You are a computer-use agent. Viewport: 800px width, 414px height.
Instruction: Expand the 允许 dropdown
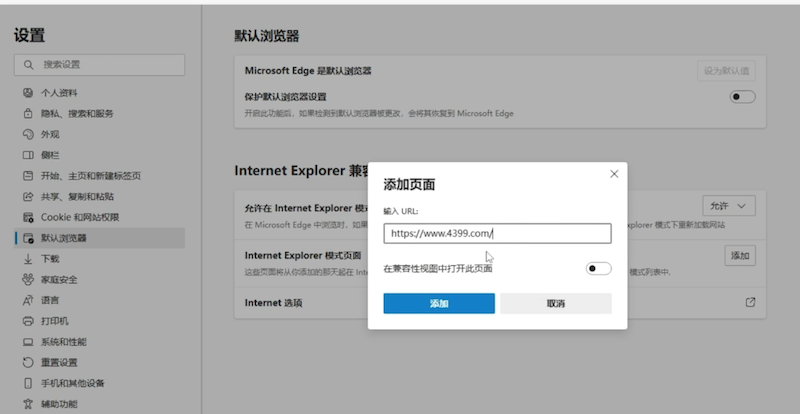click(x=728, y=205)
